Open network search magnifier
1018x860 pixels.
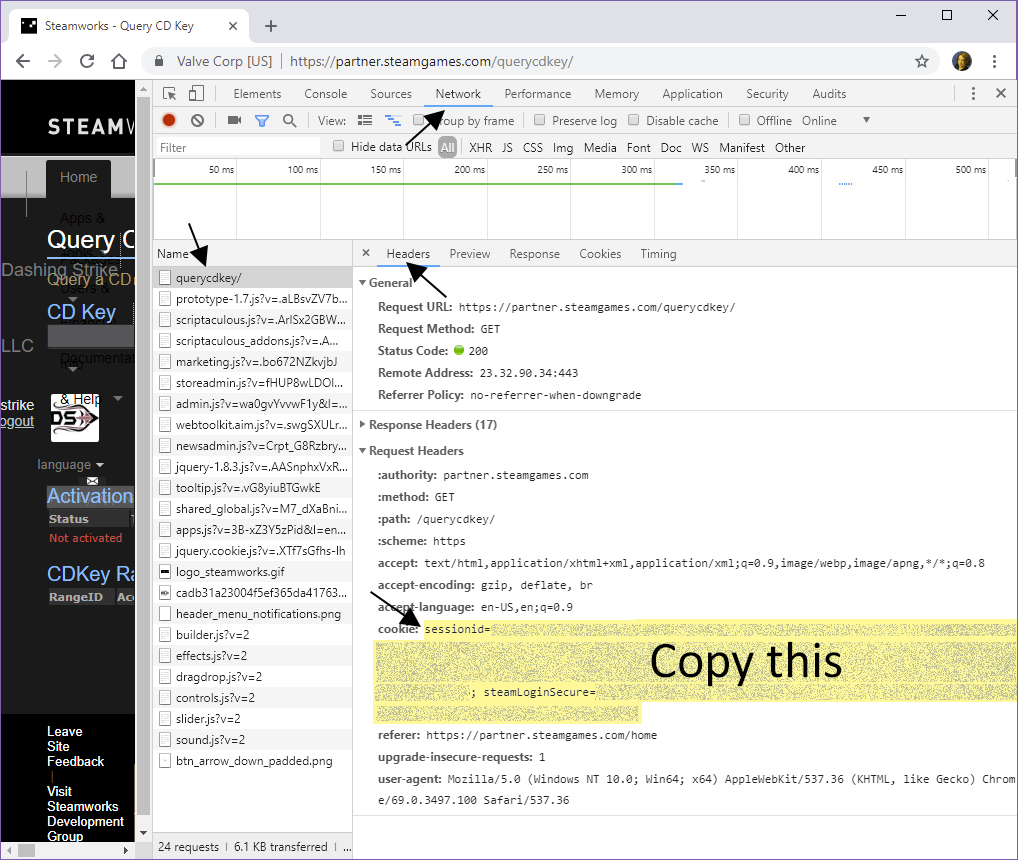(290, 121)
